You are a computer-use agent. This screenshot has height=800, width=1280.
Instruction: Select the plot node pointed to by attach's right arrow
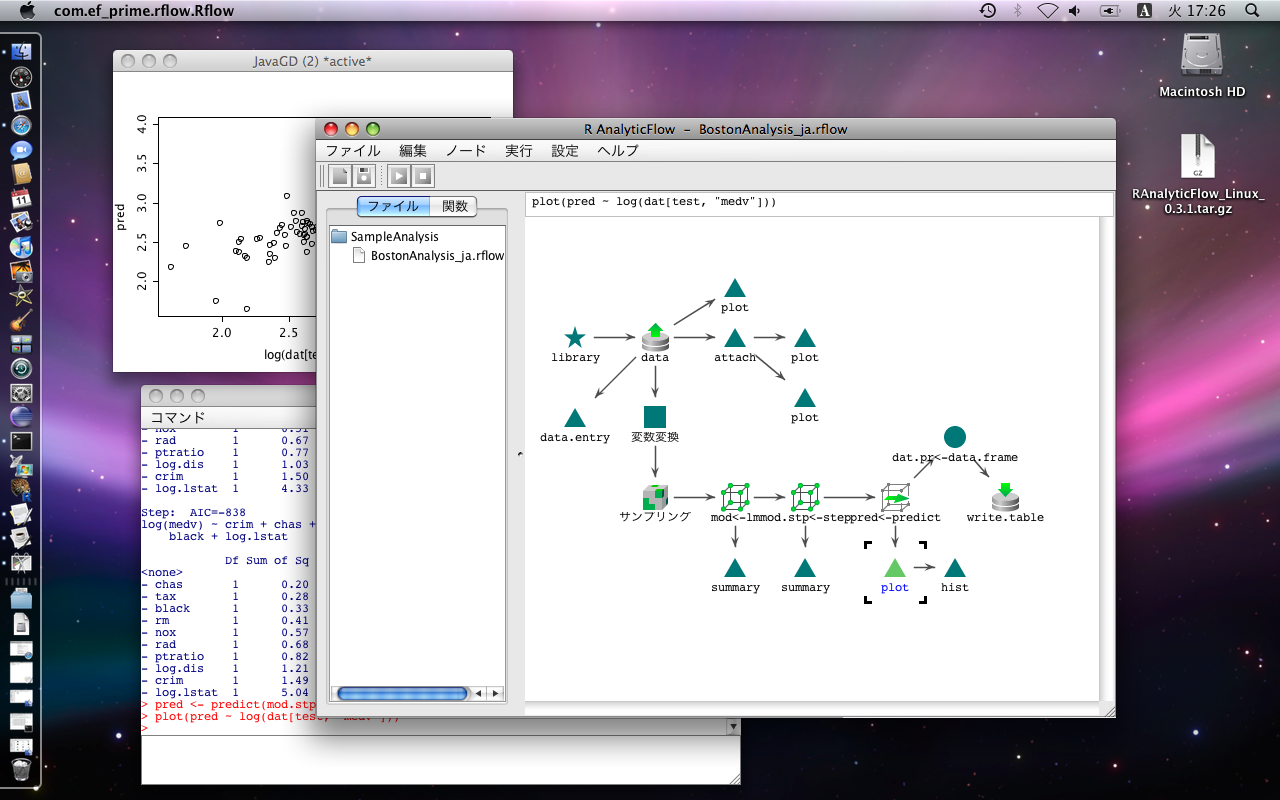(805, 338)
